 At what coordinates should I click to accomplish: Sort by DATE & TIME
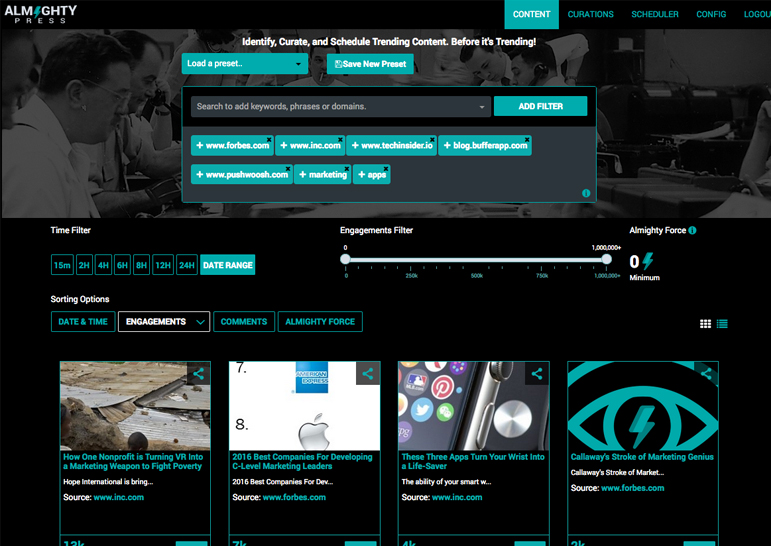click(x=83, y=322)
